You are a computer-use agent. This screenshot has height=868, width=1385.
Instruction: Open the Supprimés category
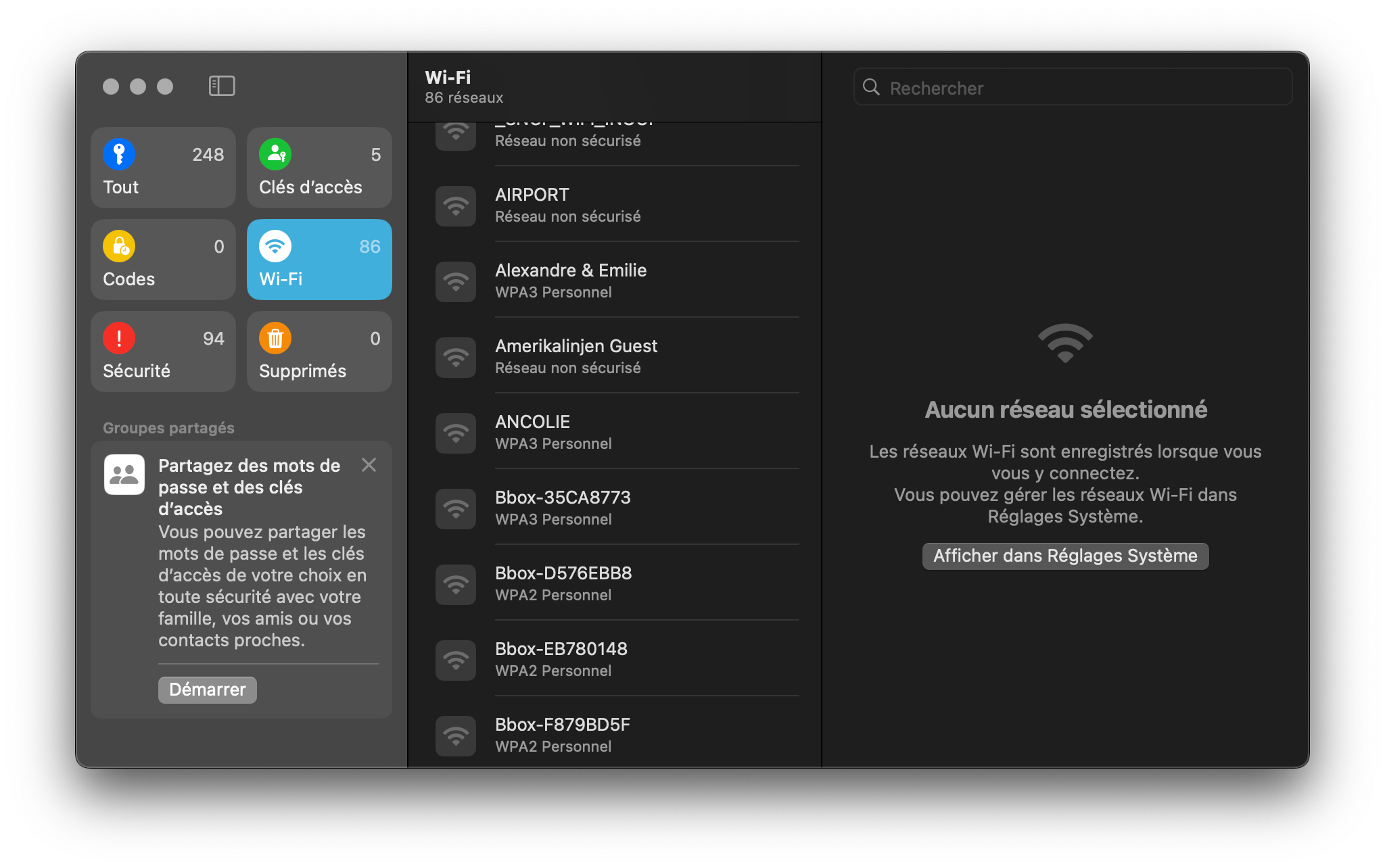(319, 352)
